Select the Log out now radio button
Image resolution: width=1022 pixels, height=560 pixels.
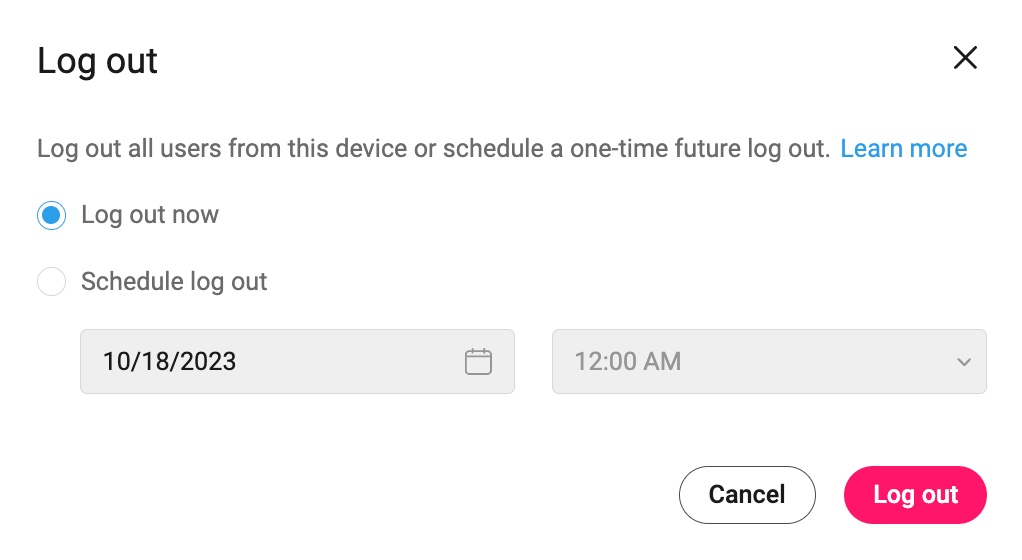click(52, 215)
